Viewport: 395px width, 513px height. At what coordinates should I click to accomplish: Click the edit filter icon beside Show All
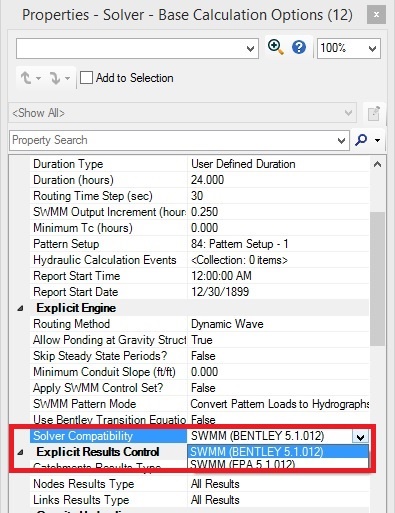point(374,113)
